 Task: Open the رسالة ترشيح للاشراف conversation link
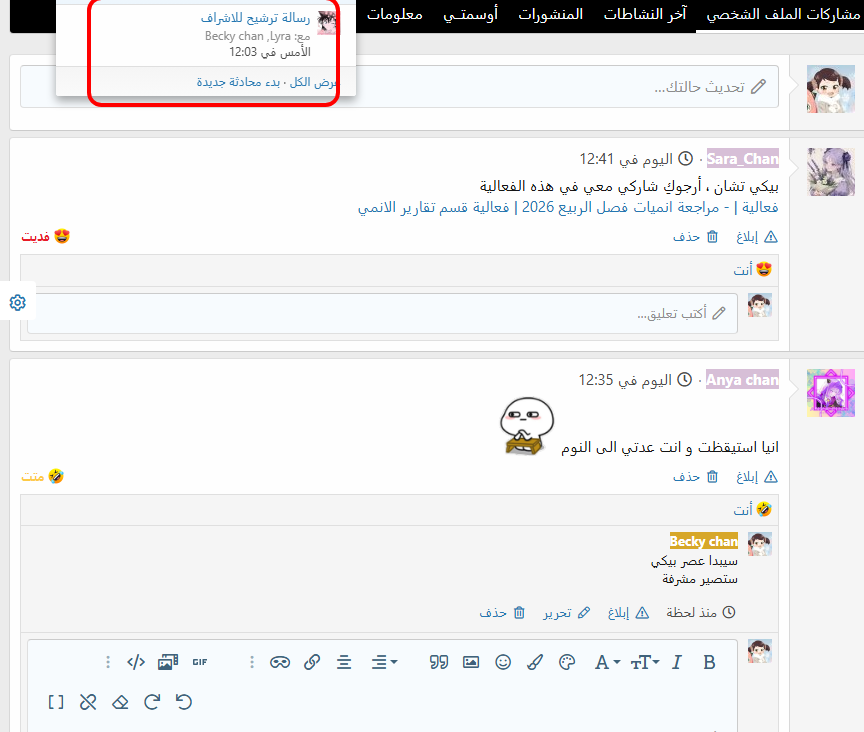coord(255,18)
